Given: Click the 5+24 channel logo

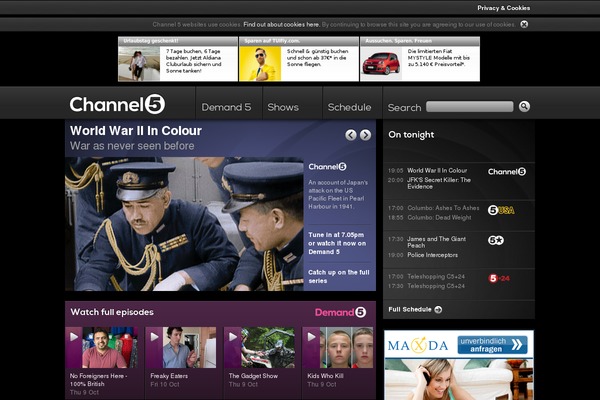Looking at the screenshot, I should tap(499, 278).
